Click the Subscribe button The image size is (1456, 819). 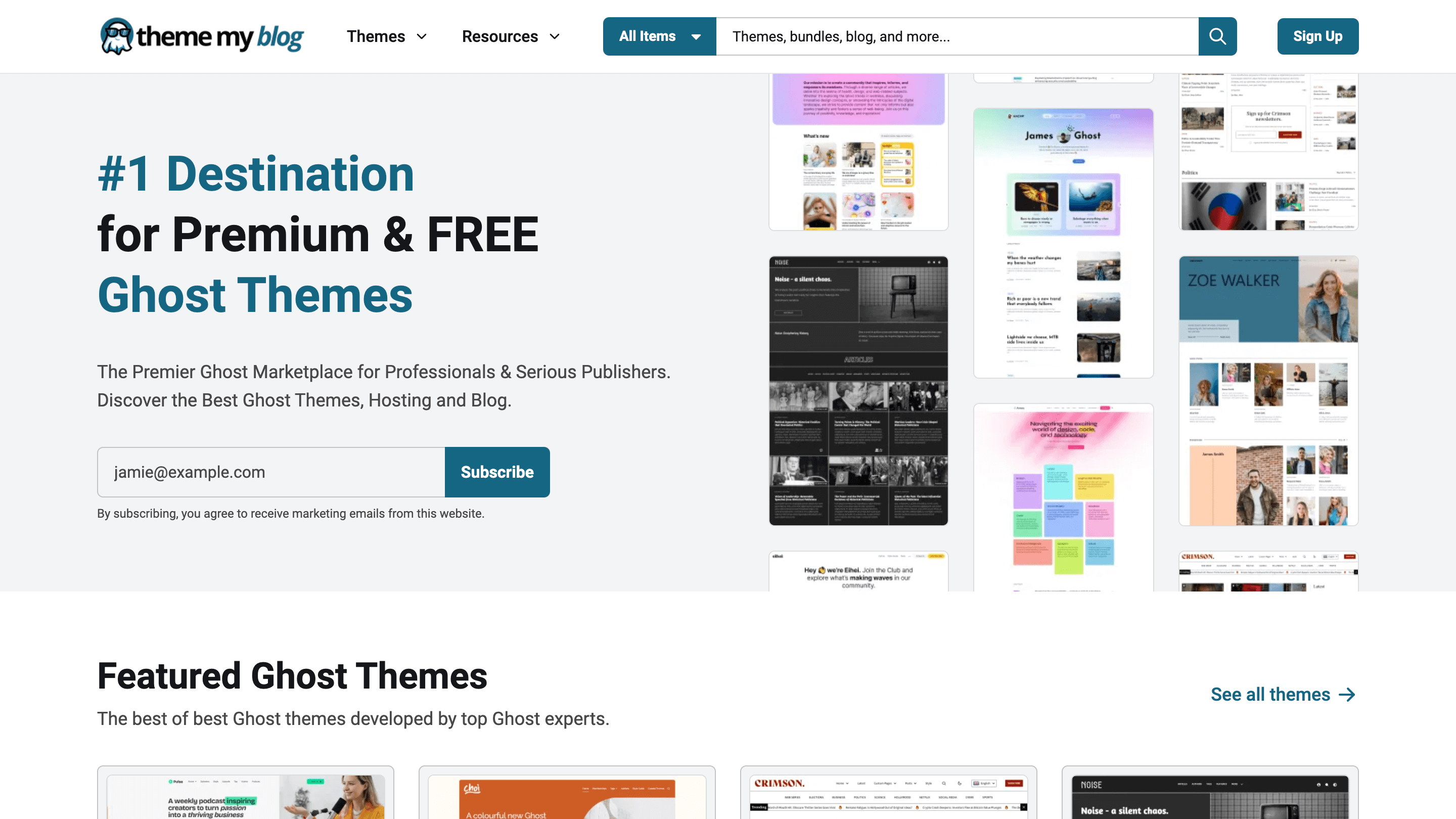(x=497, y=472)
